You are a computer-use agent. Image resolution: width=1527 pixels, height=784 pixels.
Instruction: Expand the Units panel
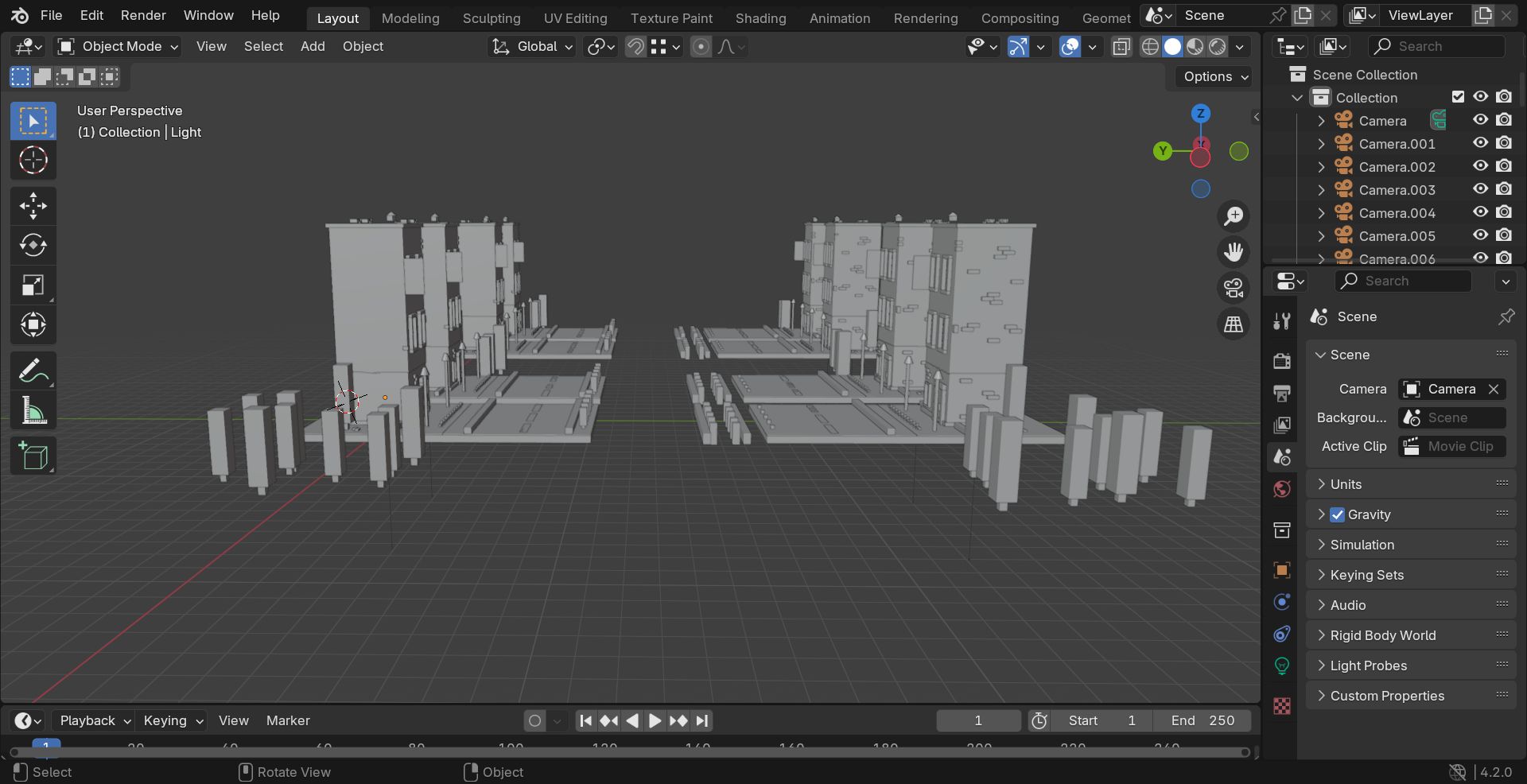coord(1411,484)
